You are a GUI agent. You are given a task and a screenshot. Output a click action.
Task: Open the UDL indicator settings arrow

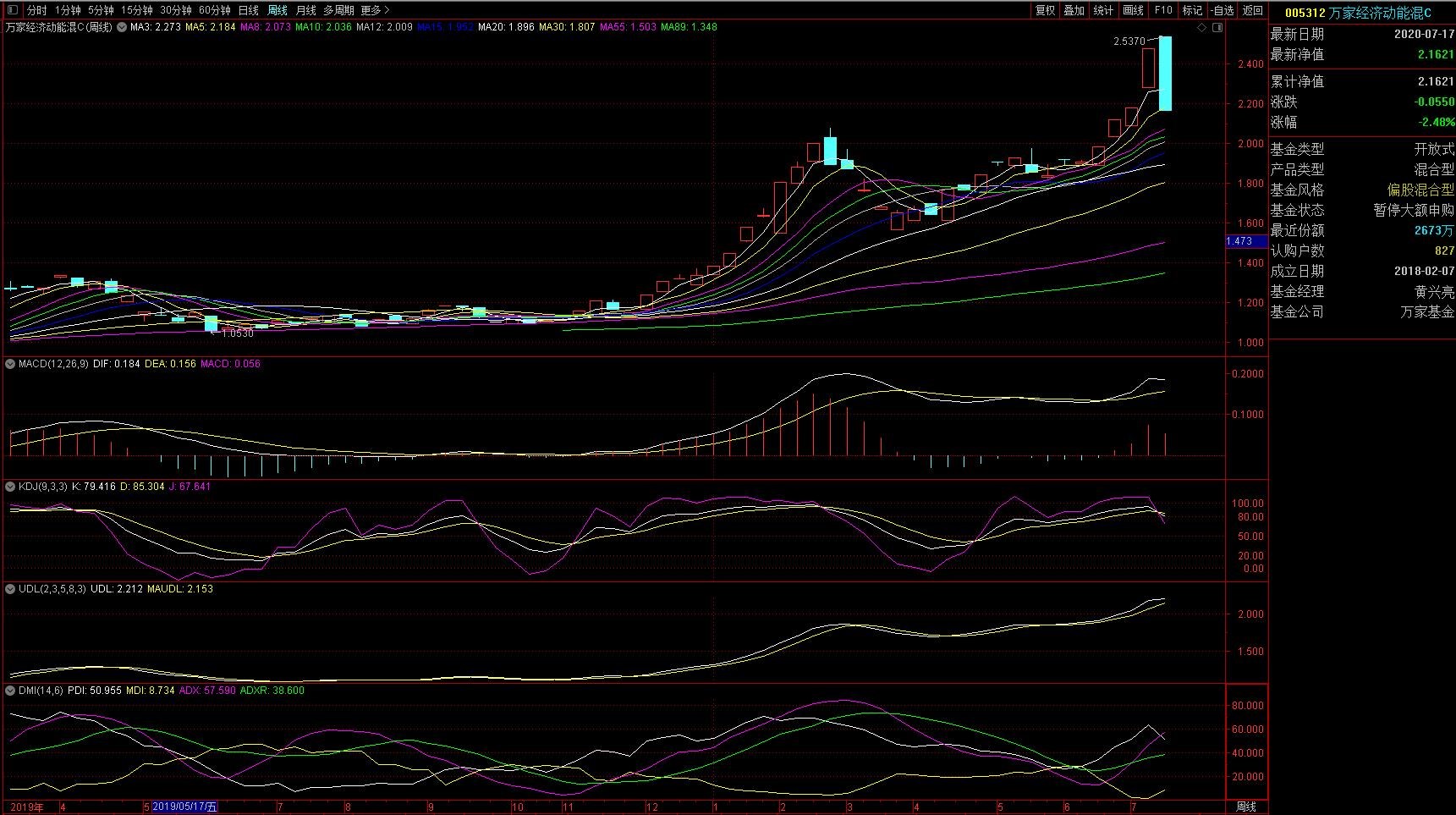point(10,589)
